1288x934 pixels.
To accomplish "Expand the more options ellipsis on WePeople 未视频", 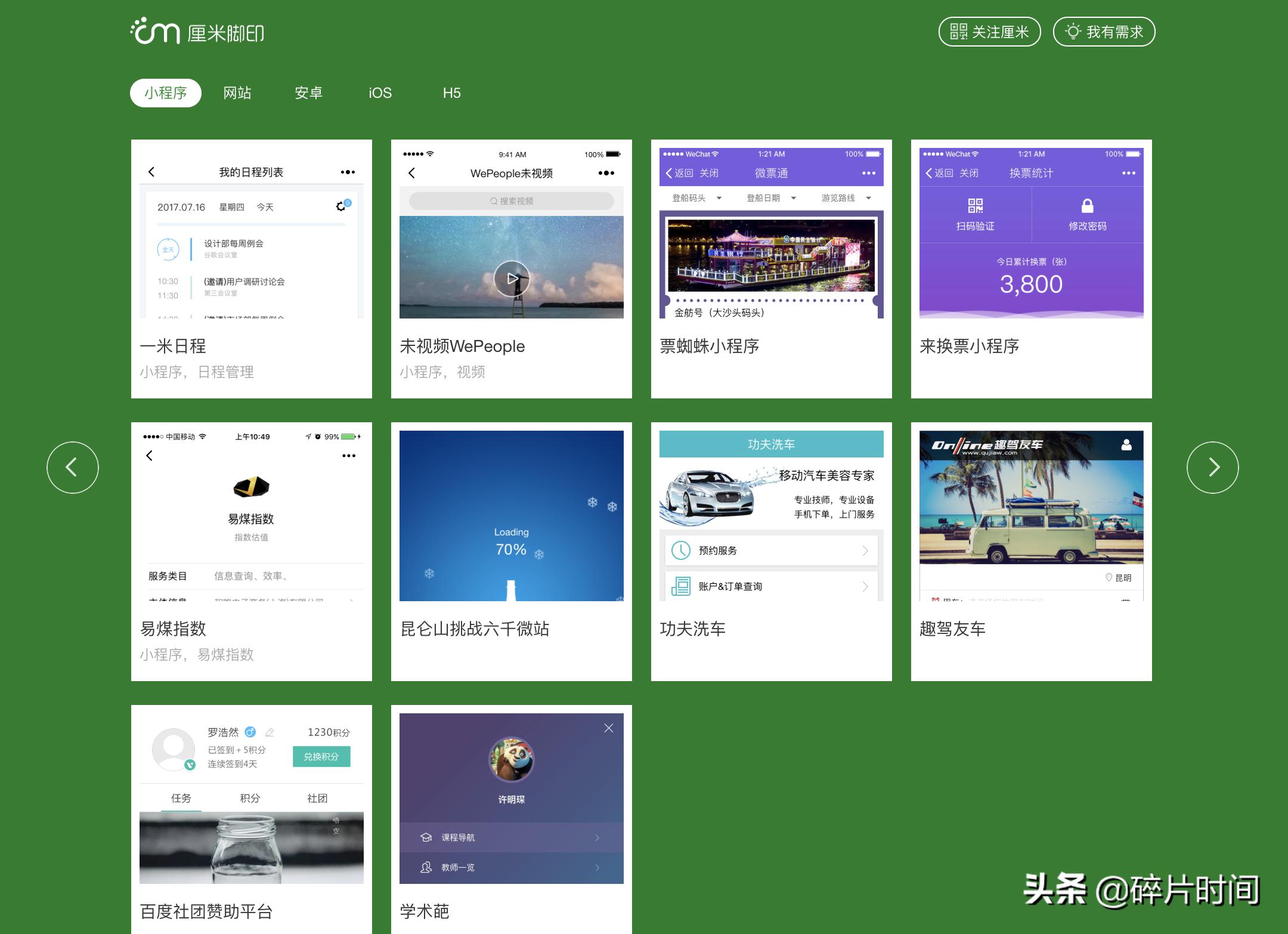I will (x=606, y=173).
